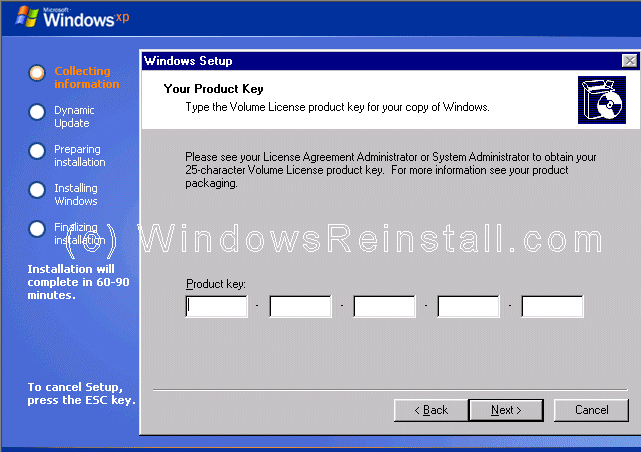This screenshot has width=641, height=452.
Task: Cancel the Windows Setup wizard
Action: (591, 410)
